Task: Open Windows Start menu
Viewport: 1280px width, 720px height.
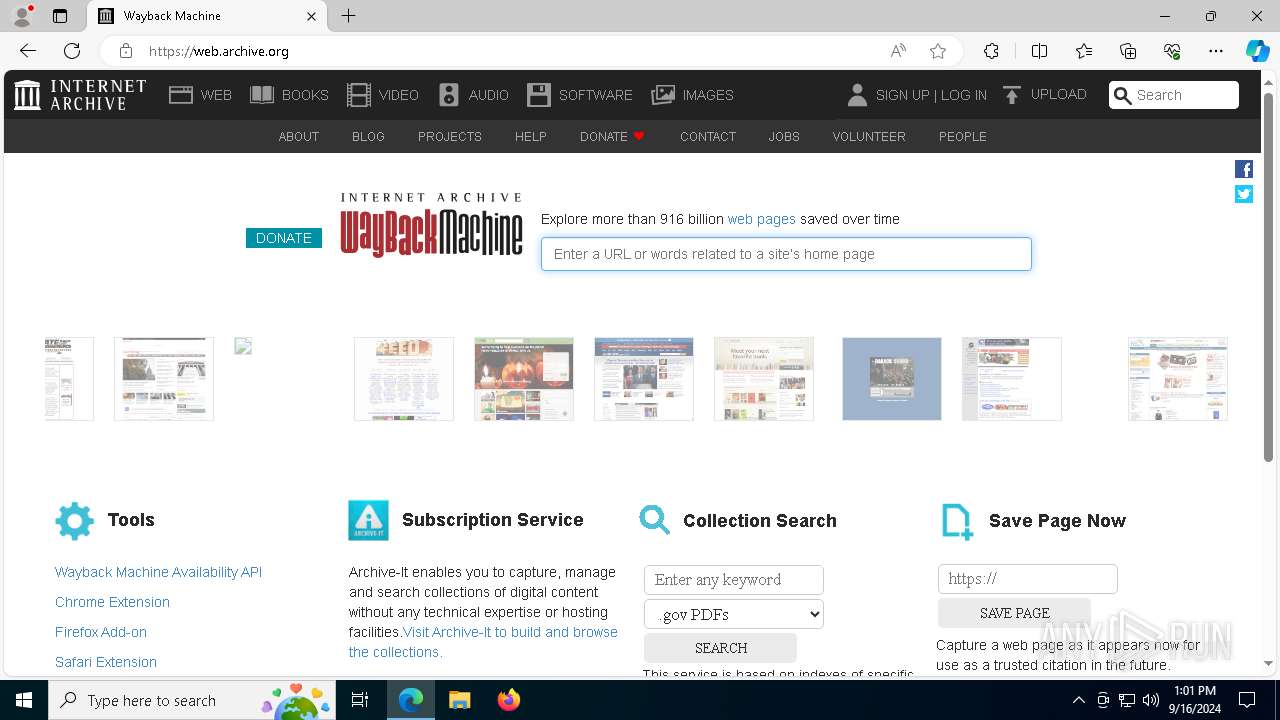Action: coord(24,700)
